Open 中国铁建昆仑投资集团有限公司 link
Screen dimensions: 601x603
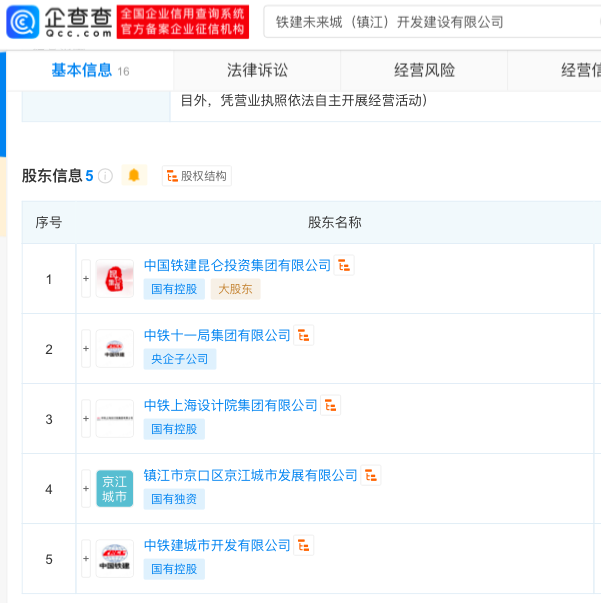[237, 265]
